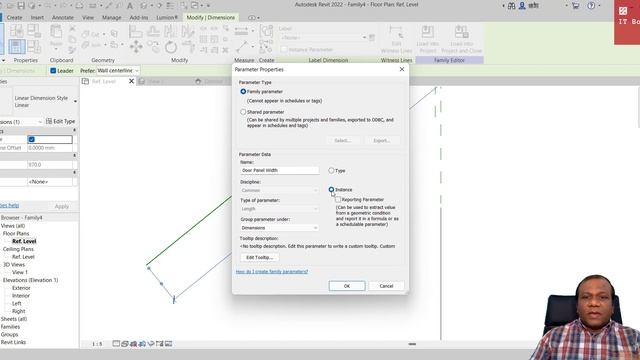Click the Edit Type button
The width and height of the screenshot is (640, 360).
coord(60,121)
